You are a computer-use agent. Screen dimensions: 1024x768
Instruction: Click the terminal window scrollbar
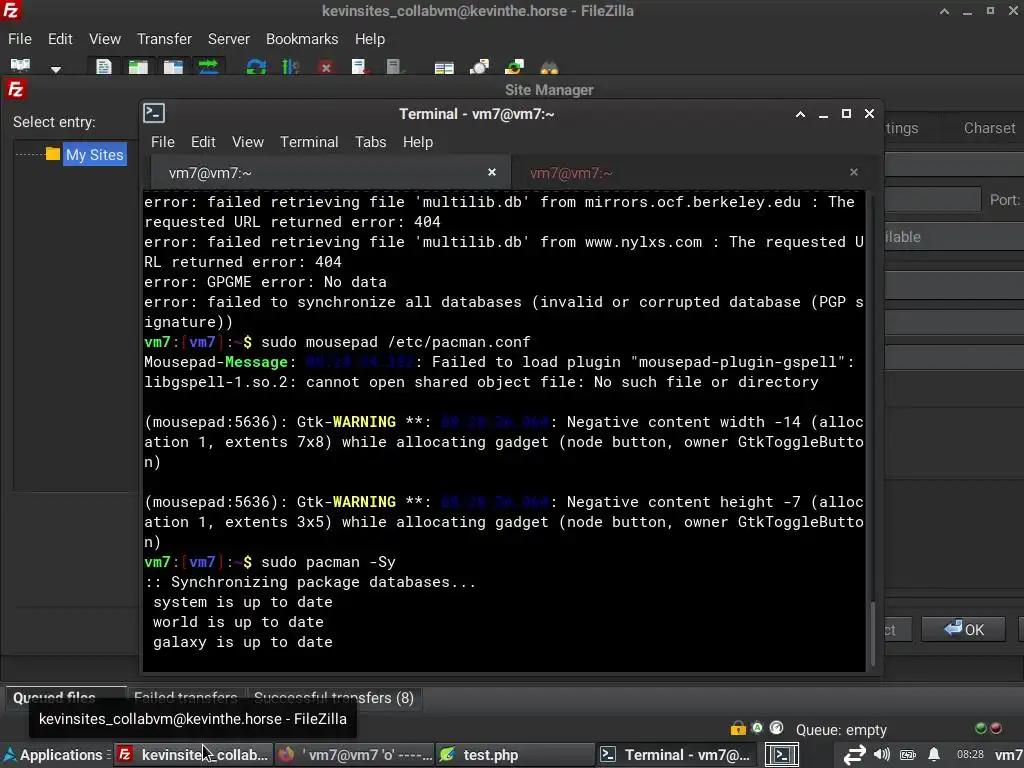tap(872, 632)
